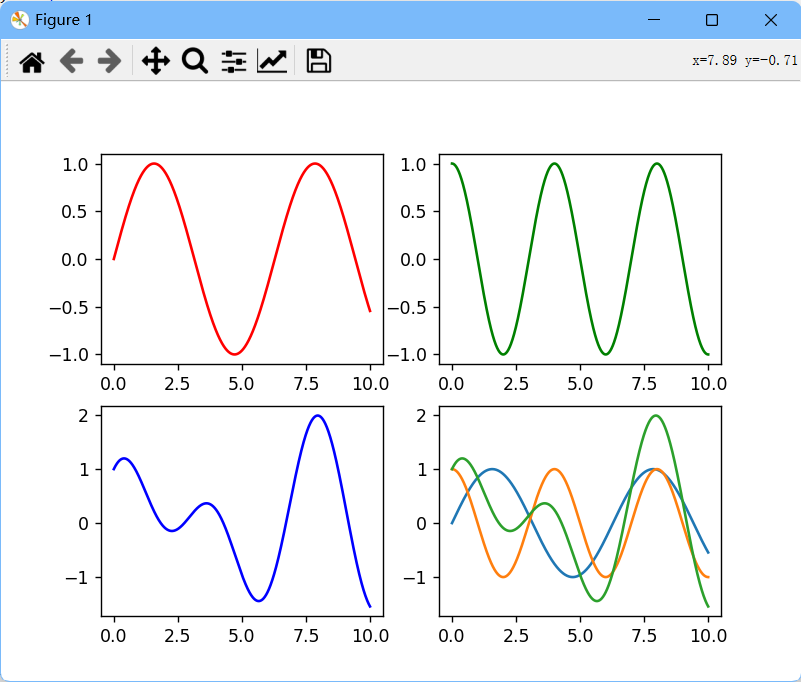Click the red sine curve subplot

click(242, 259)
